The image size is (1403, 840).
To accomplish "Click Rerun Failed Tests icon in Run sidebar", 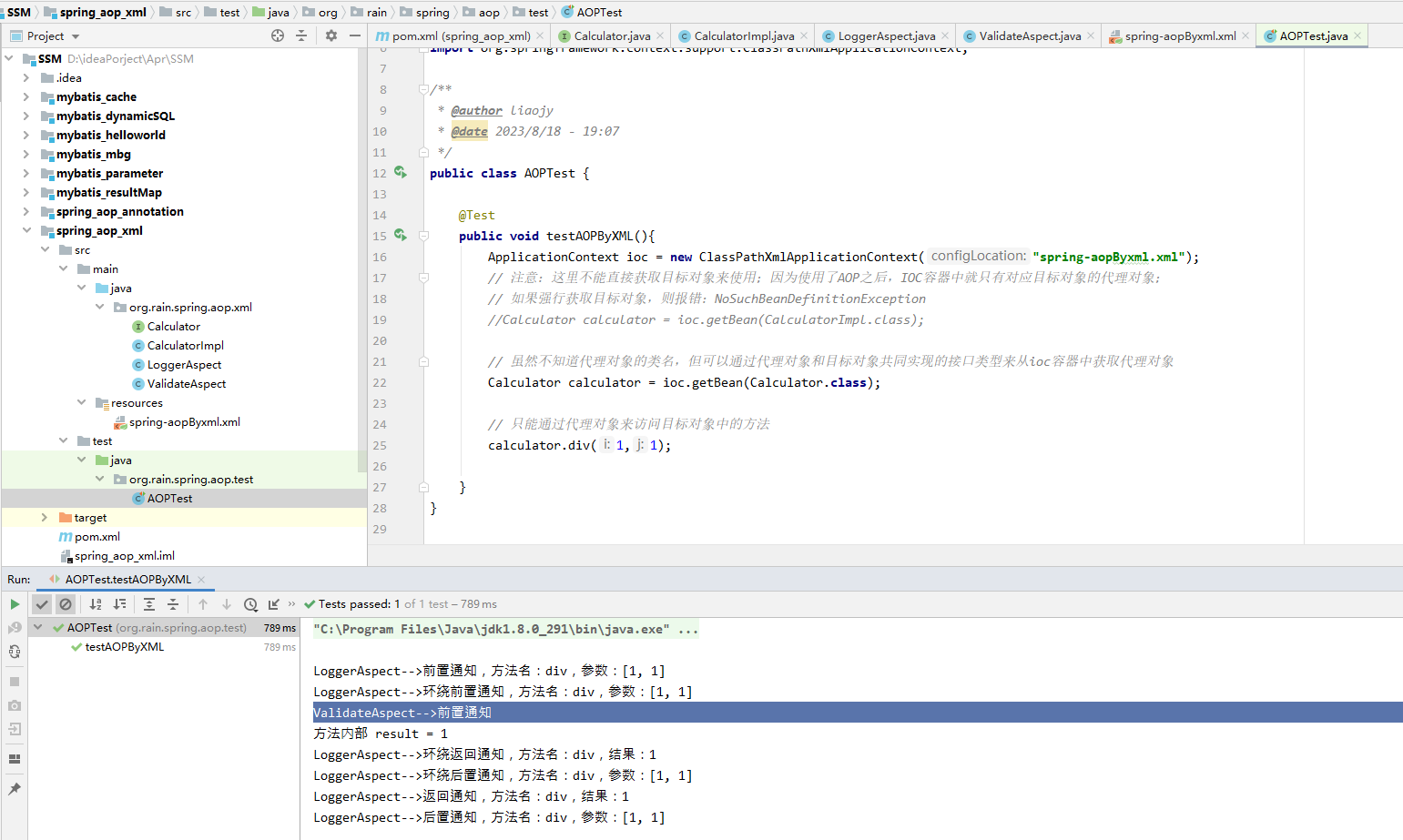I will [x=15, y=628].
